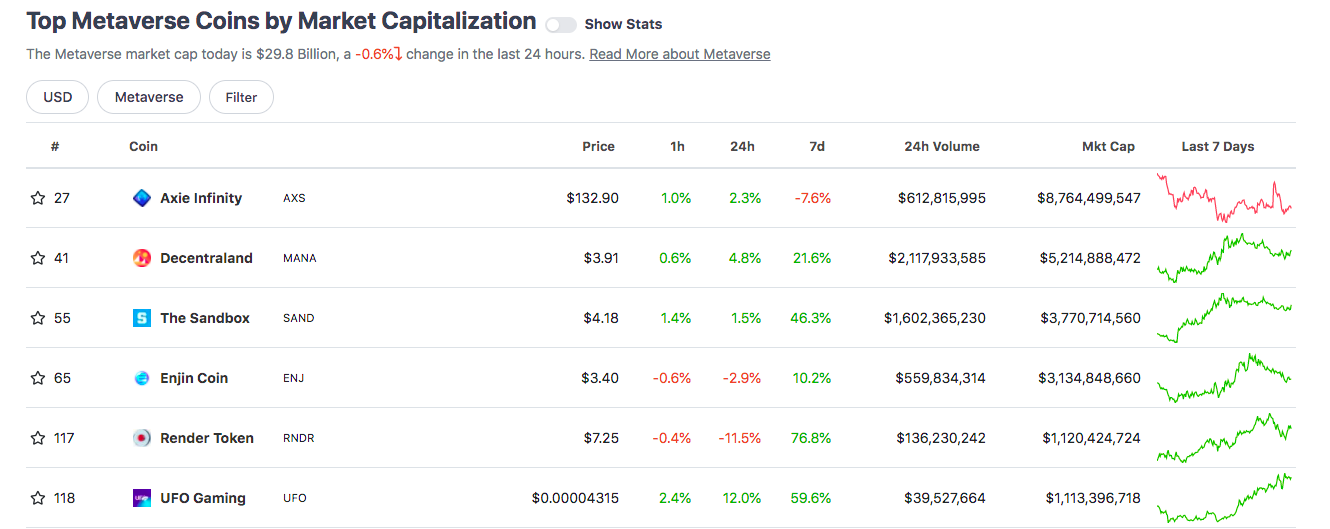
Task: Click the UFO Gaming logo icon
Action: click(142, 498)
